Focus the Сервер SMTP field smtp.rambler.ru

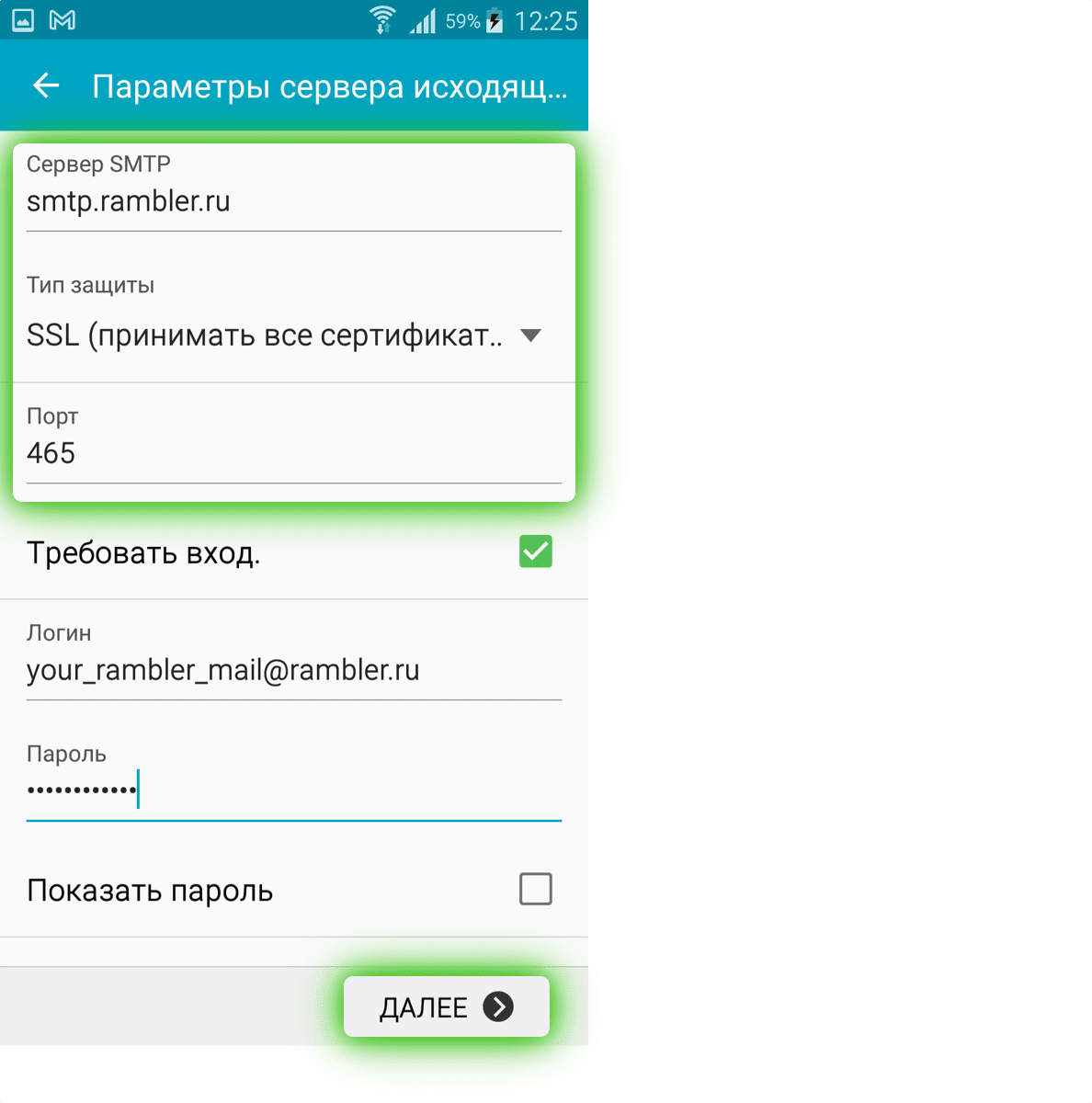[x=292, y=201]
